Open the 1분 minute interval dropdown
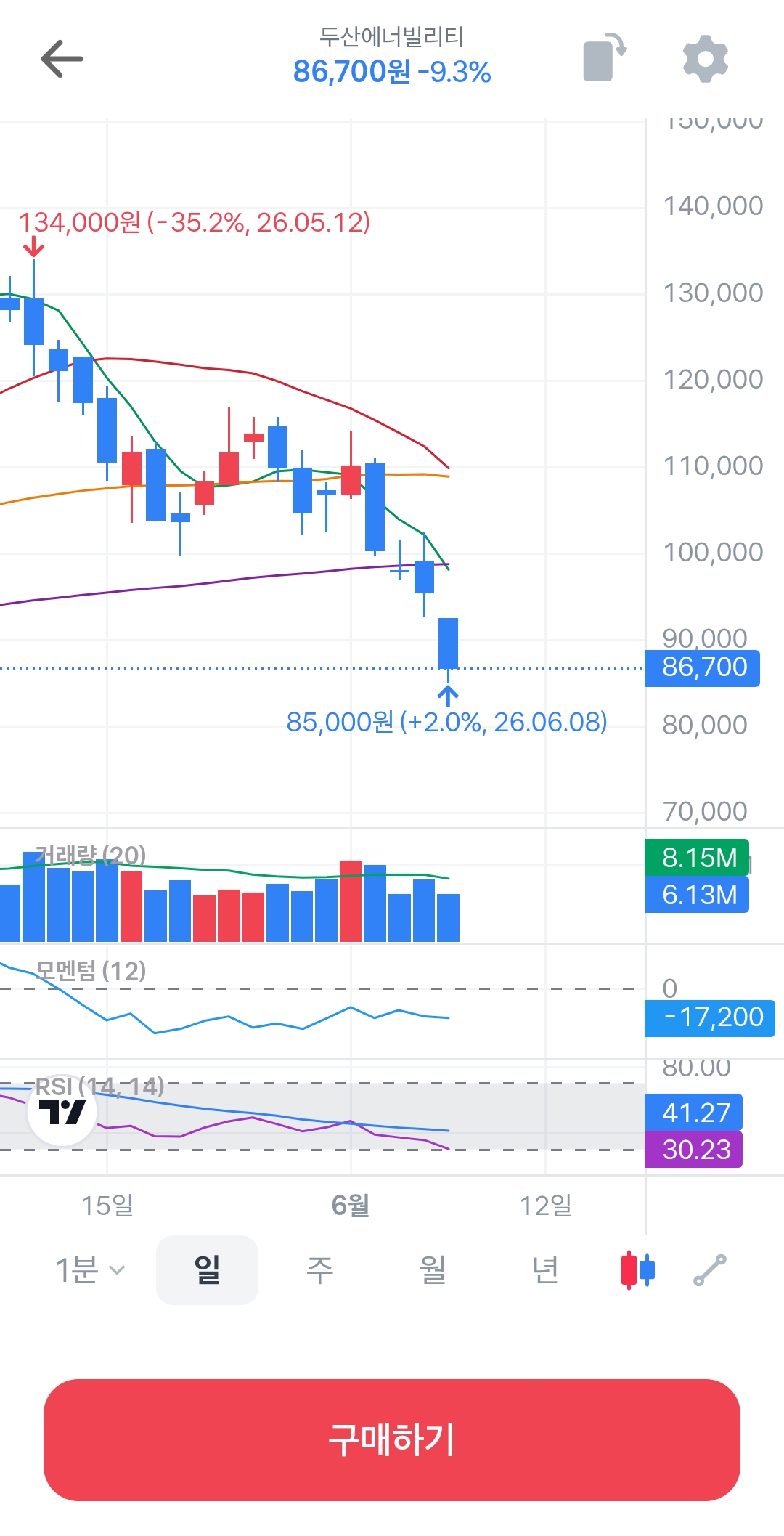This screenshot has width=784, height=1536. [x=91, y=1270]
